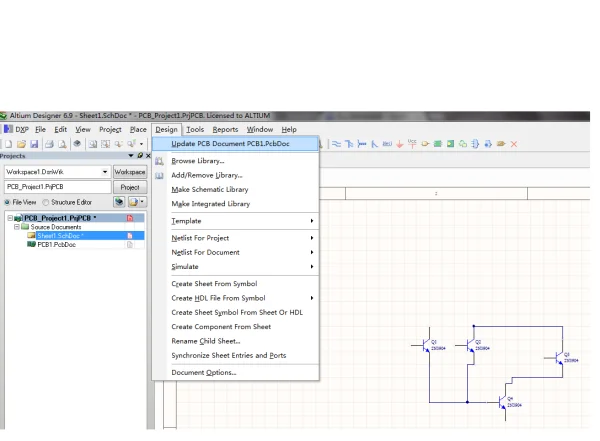This screenshot has height=441, width=600.
Task: Click the Fit Document zoom icon
Action: point(93,144)
